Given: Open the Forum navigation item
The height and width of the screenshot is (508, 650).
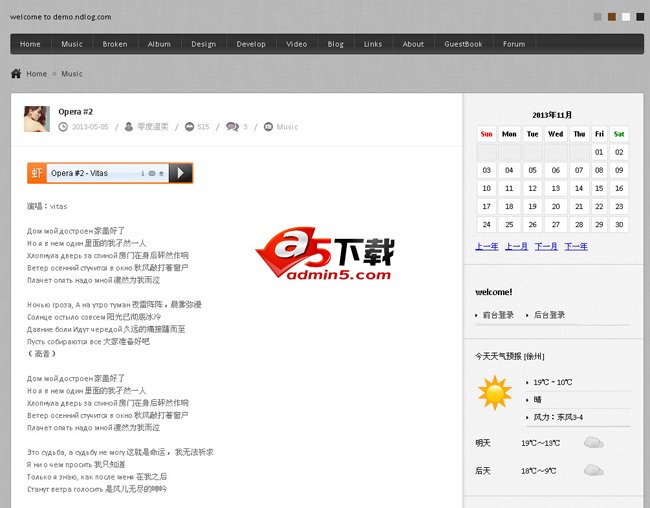Looking at the screenshot, I should [x=514, y=44].
